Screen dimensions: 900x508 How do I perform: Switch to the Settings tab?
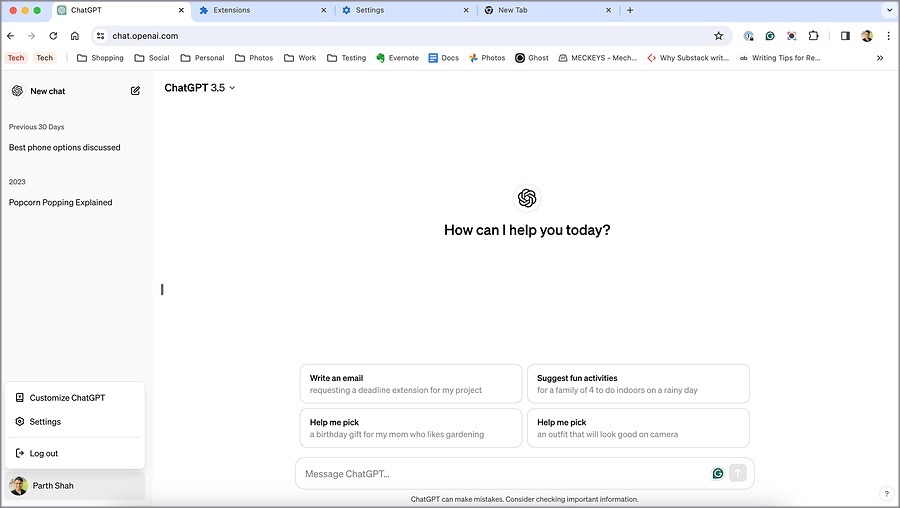pos(405,10)
